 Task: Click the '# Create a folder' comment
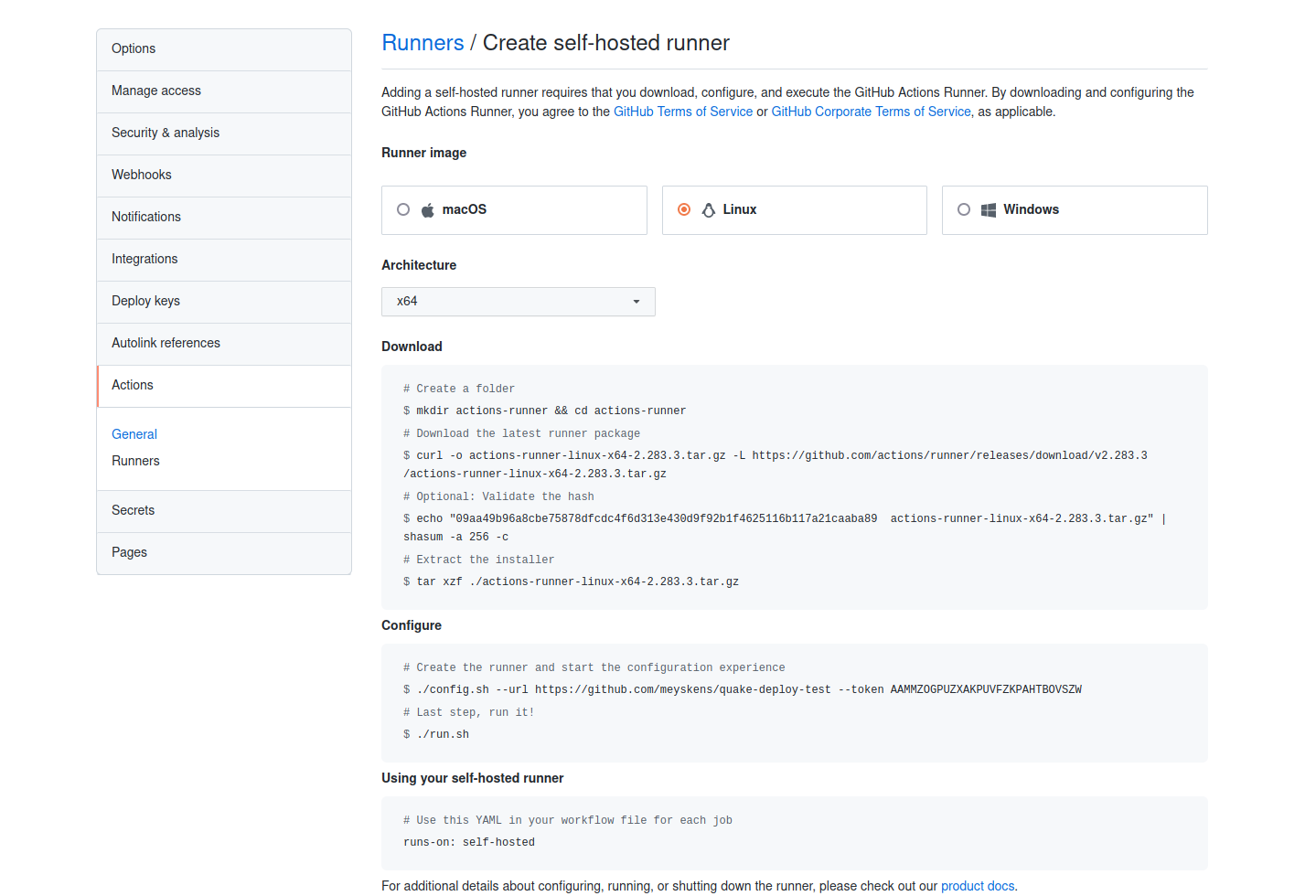[x=459, y=389]
